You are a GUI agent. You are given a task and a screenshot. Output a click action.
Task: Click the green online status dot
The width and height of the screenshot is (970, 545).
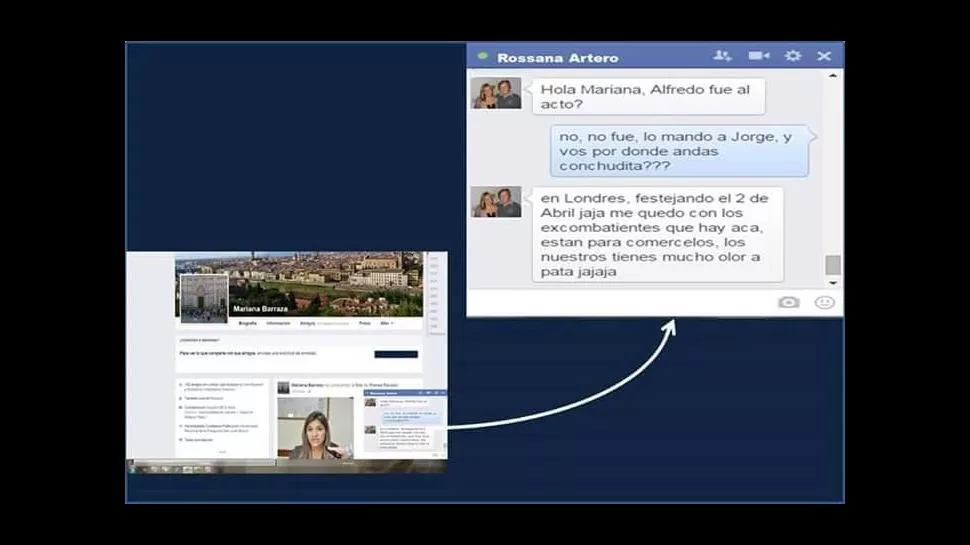[483, 57]
